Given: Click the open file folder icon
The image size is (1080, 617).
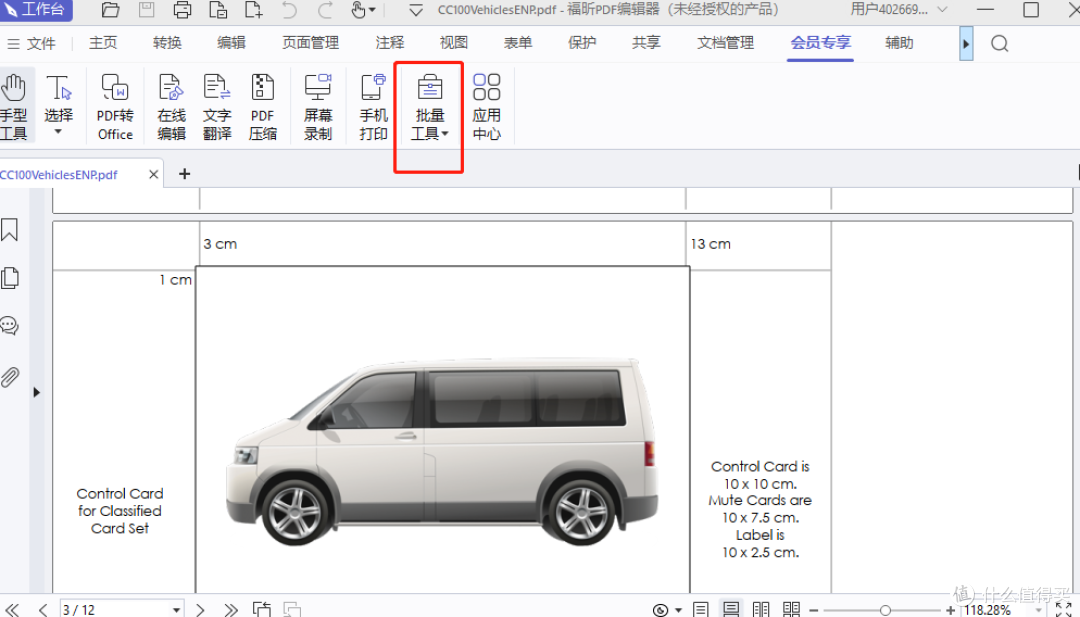Looking at the screenshot, I should tap(110, 10).
